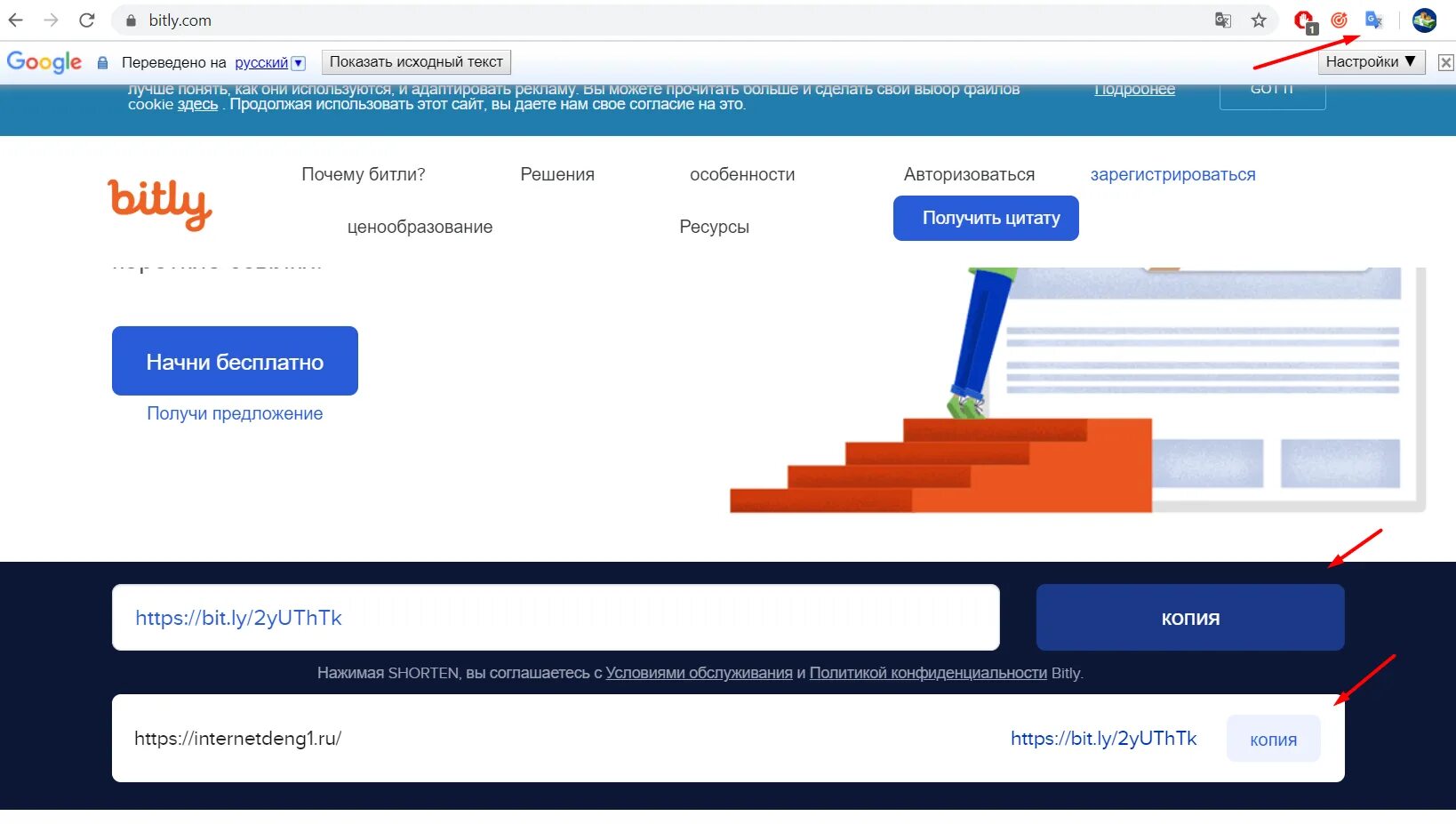The width and height of the screenshot is (1456, 824).
Task: Click small копия button in results row
Action: [x=1273, y=739]
